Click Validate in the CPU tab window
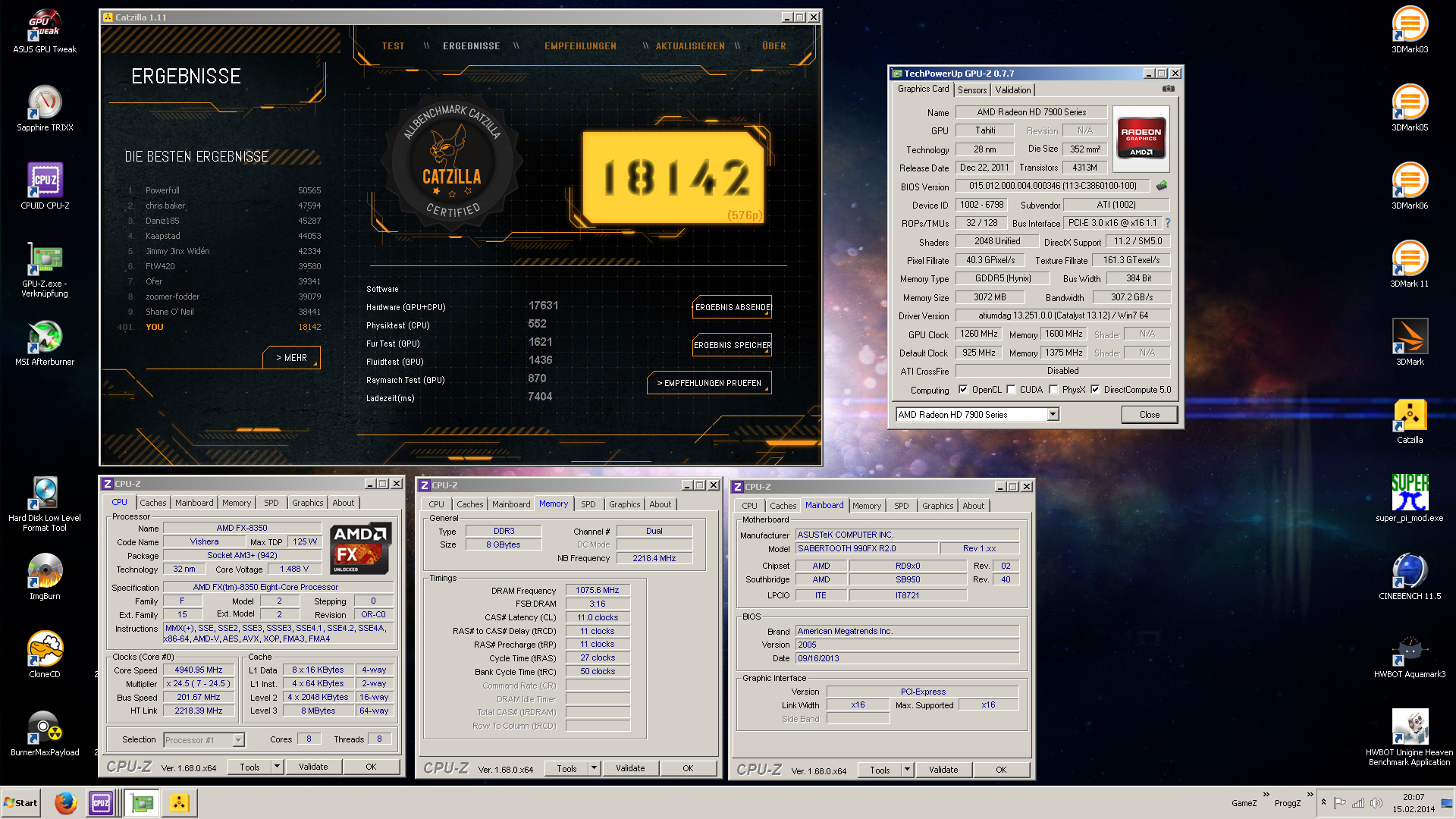 click(x=313, y=767)
